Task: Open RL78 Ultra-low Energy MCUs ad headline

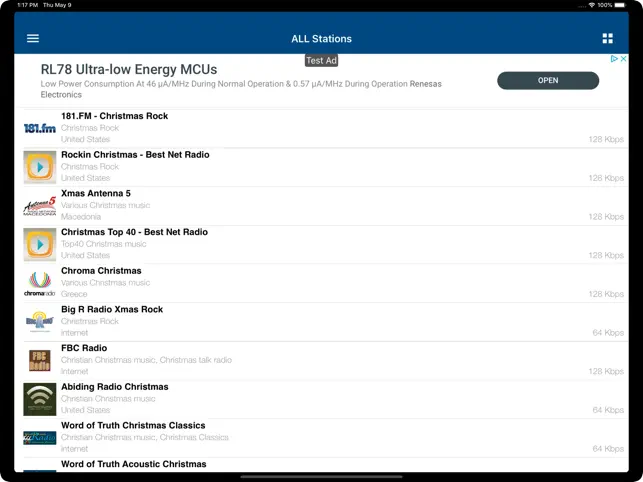Action: tap(129, 69)
